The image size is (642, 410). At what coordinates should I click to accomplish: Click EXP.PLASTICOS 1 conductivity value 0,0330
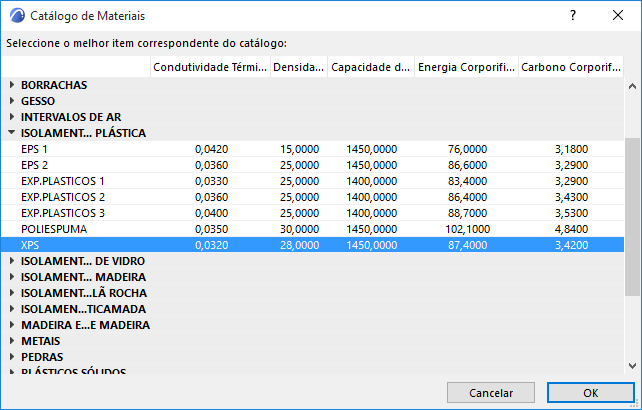click(211, 181)
